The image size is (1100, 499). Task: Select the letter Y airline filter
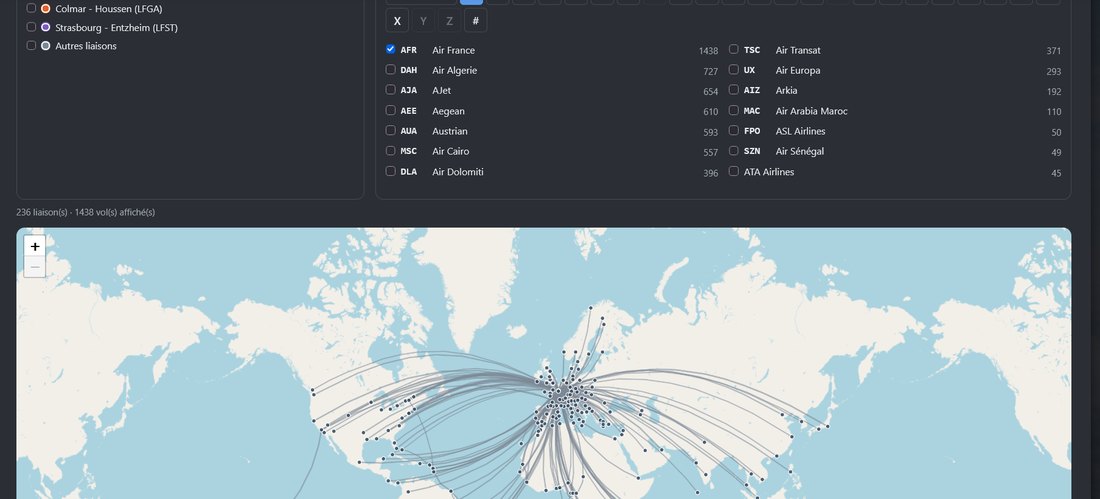click(x=423, y=21)
